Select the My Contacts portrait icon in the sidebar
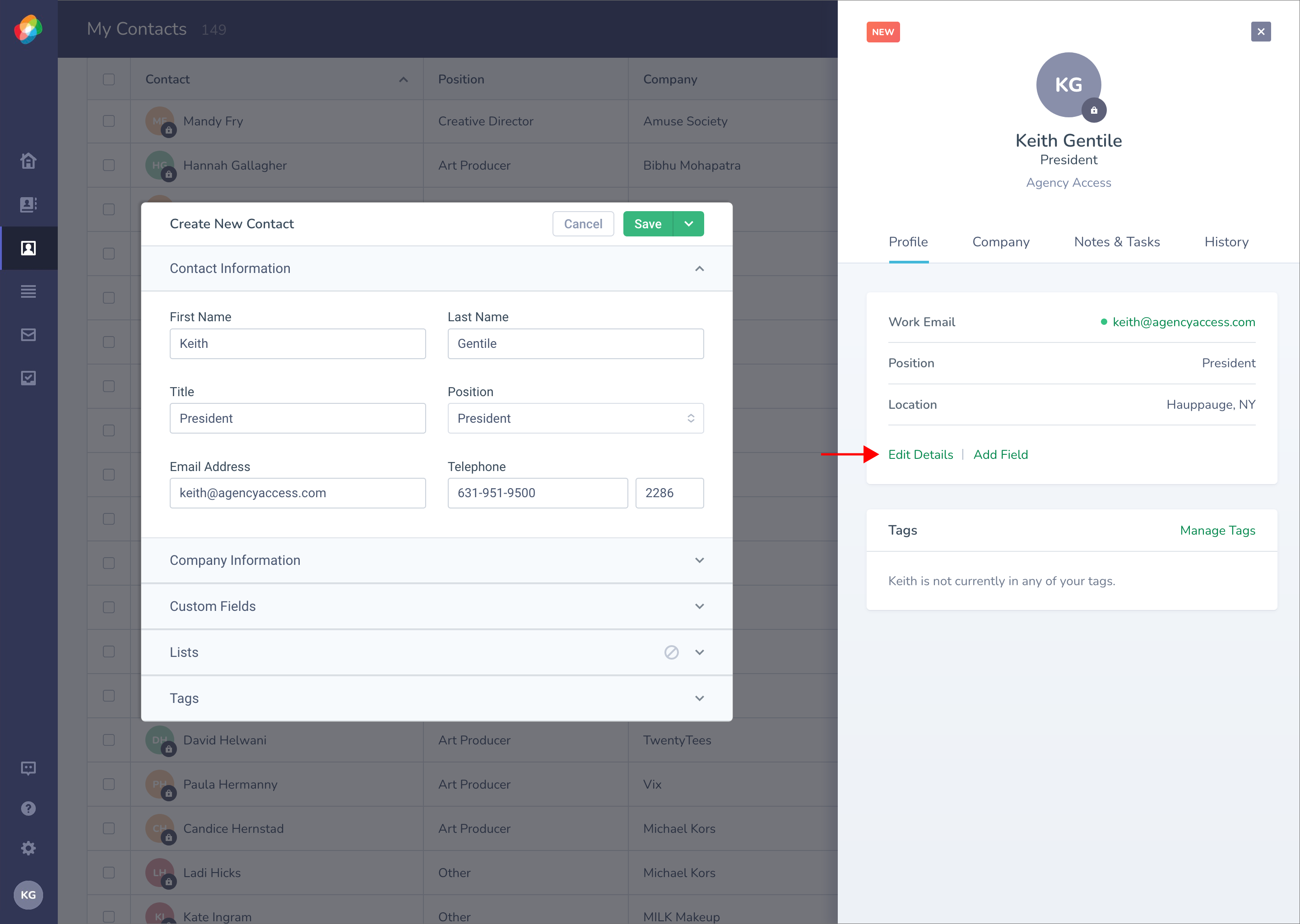1300x924 pixels. pos(28,248)
